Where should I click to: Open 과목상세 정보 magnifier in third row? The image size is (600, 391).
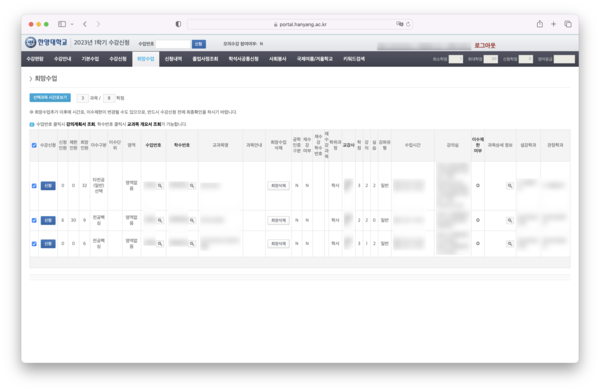point(510,244)
